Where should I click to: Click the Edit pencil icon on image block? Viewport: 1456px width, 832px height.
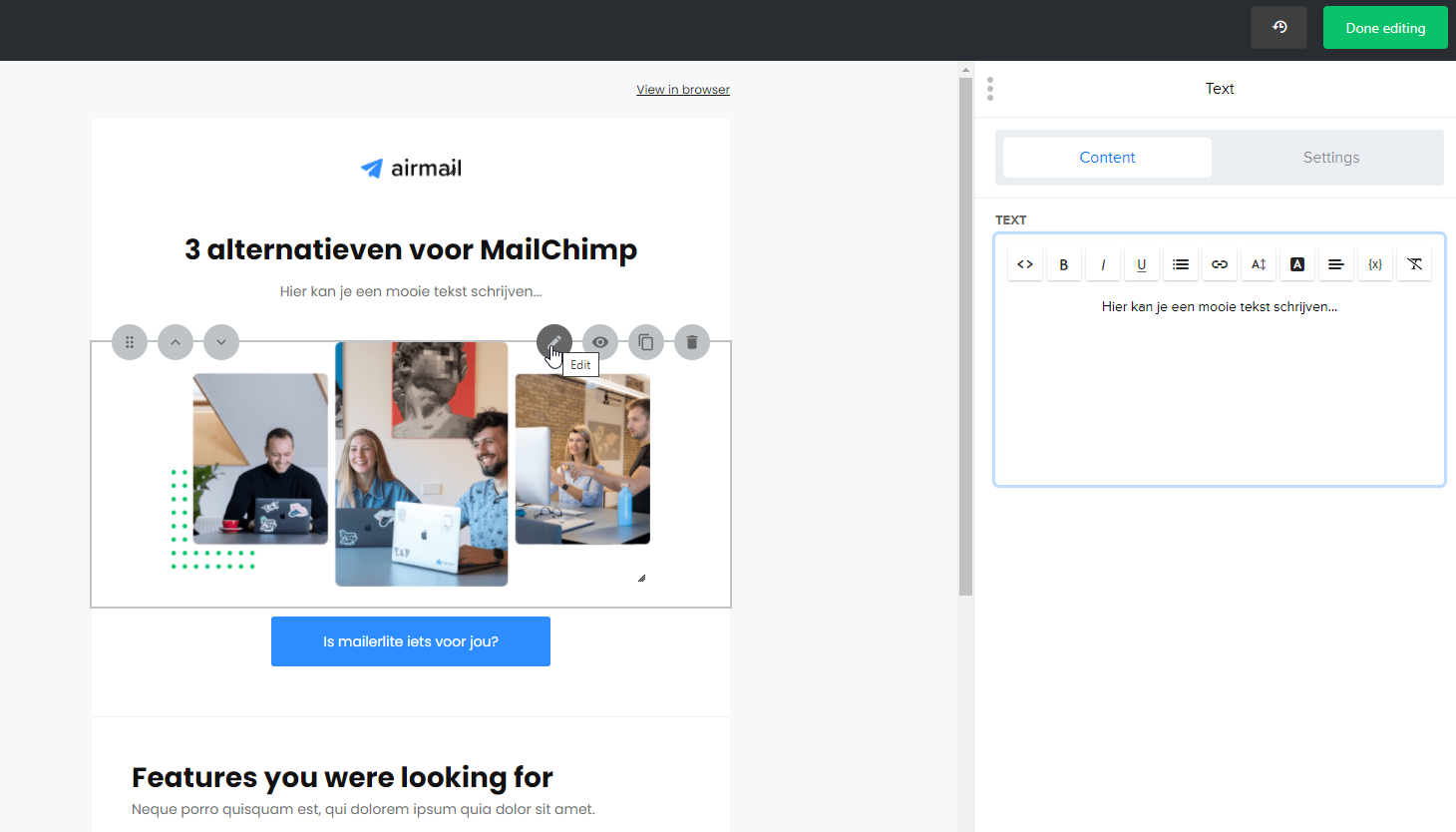pos(554,342)
